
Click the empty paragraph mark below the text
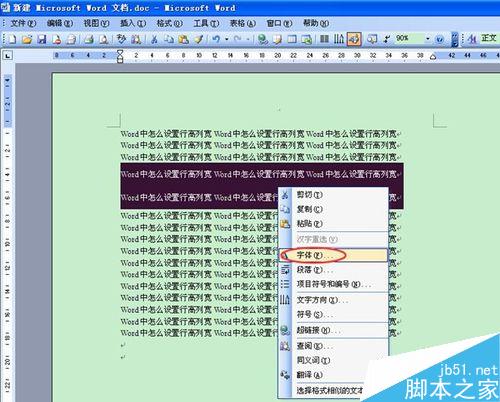[x=123, y=345]
